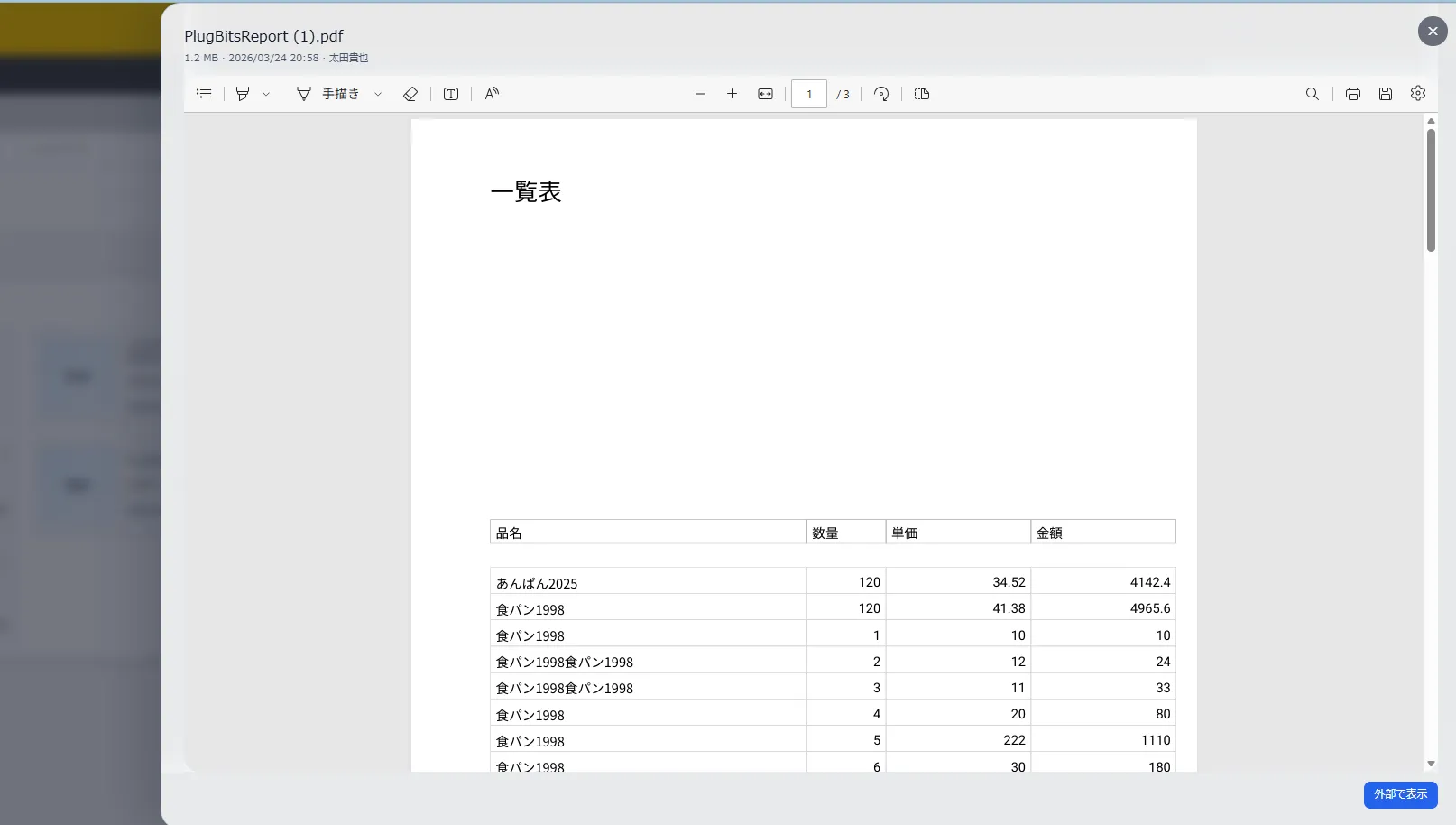The image size is (1456, 825).
Task: Zoom in on the PDF page
Action: [x=733, y=93]
